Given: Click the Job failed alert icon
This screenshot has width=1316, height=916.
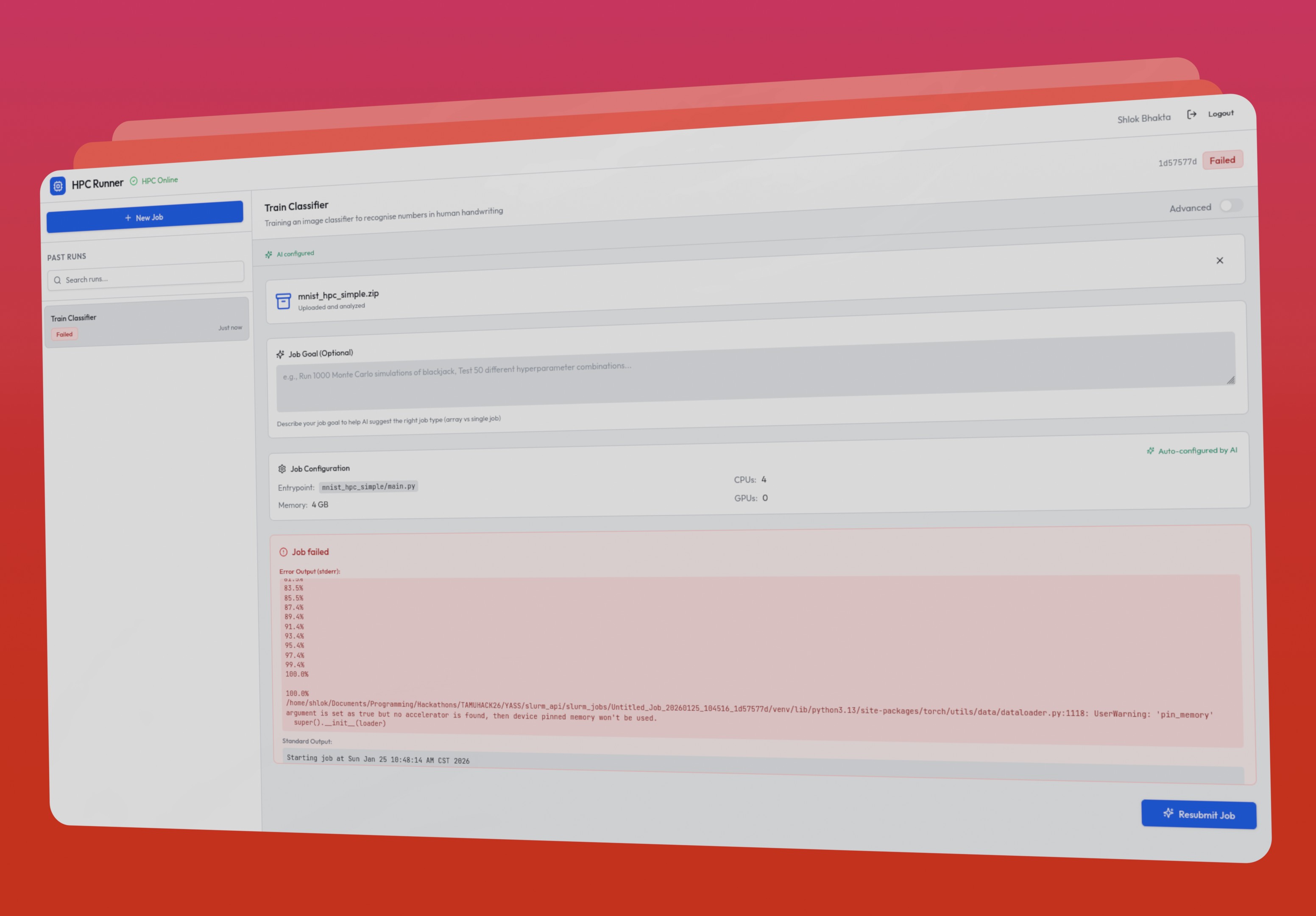Looking at the screenshot, I should point(284,552).
